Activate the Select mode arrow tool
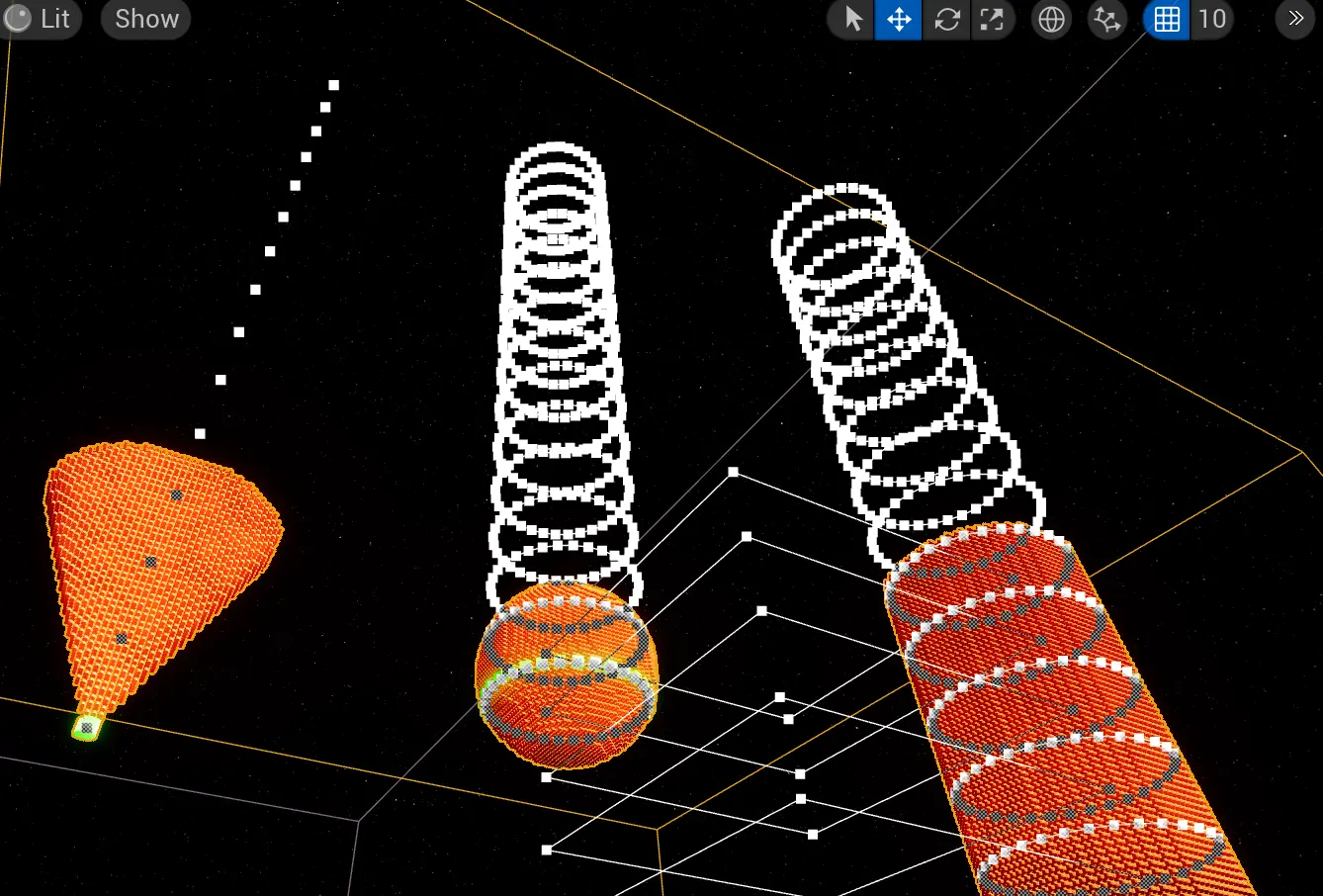This screenshot has height=896, width=1323. click(x=851, y=20)
